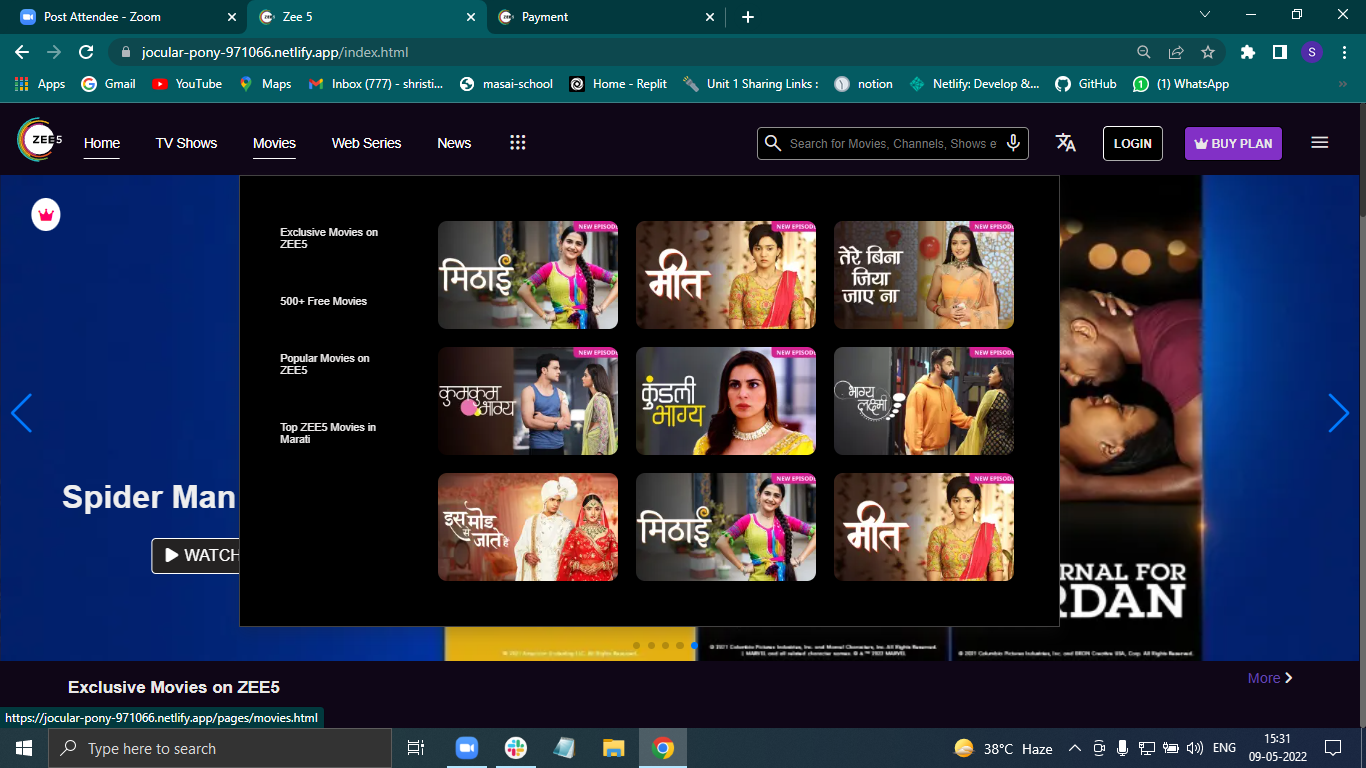
Task: Open Chrome side panel icon
Action: coord(1279,52)
